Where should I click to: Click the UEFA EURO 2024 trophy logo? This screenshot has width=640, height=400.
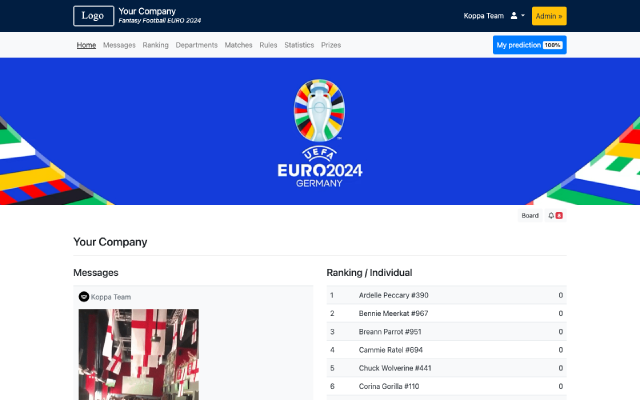pyautogui.click(x=320, y=133)
